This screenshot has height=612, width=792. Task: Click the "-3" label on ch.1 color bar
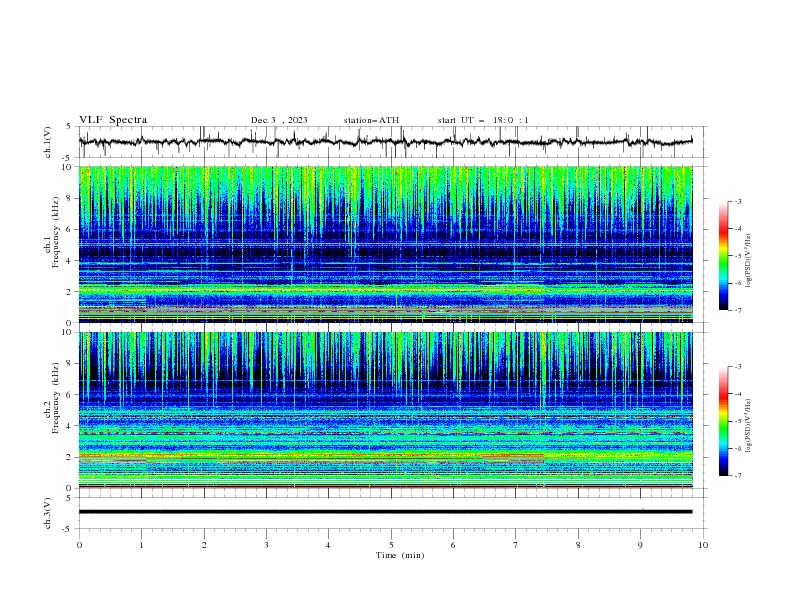tap(737, 201)
